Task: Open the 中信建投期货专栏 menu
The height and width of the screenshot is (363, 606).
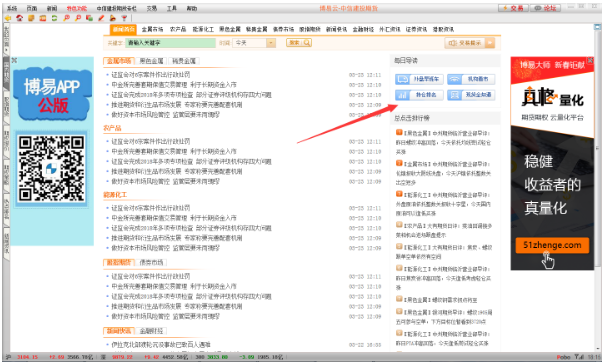Action: tap(116, 8)
